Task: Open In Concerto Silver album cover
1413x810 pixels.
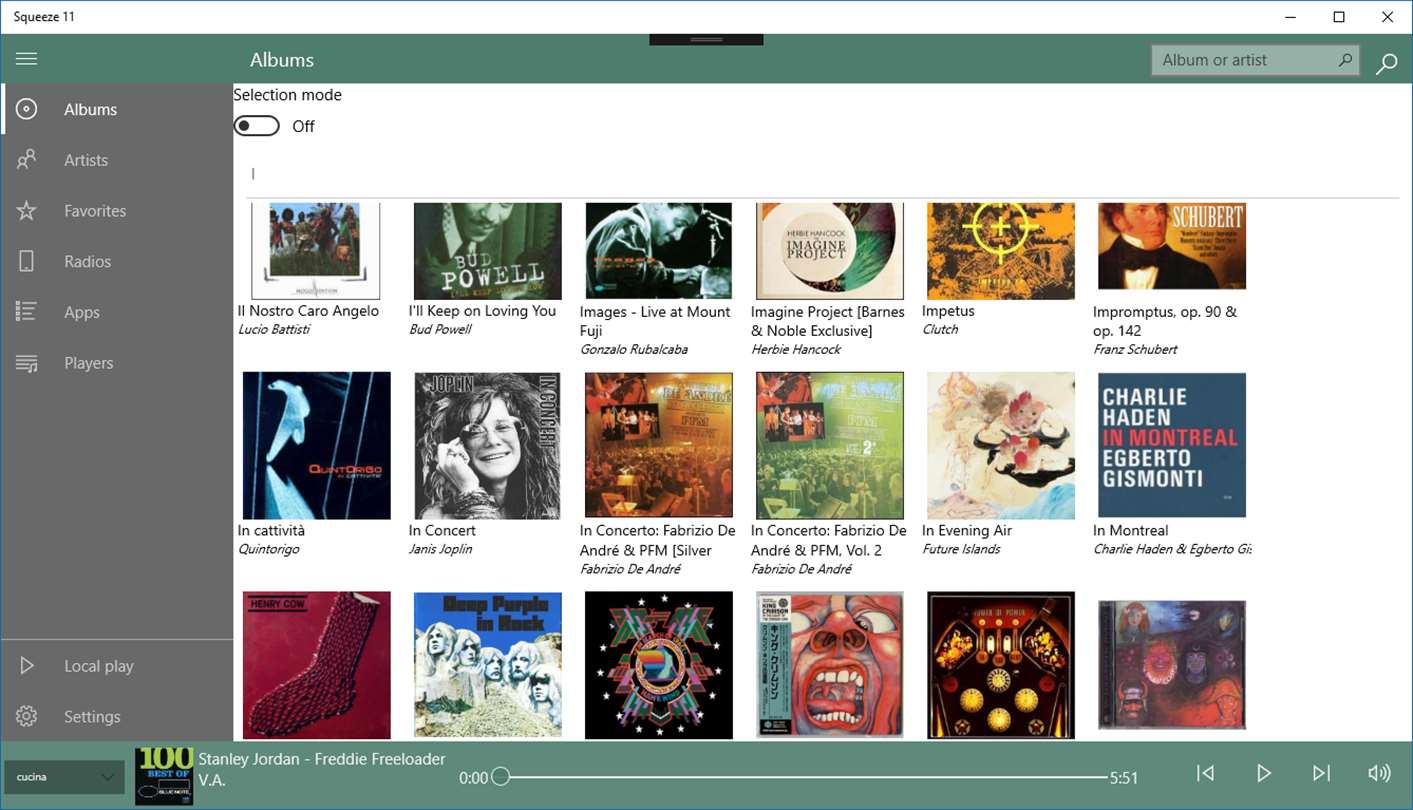Action: coord(659,445)
